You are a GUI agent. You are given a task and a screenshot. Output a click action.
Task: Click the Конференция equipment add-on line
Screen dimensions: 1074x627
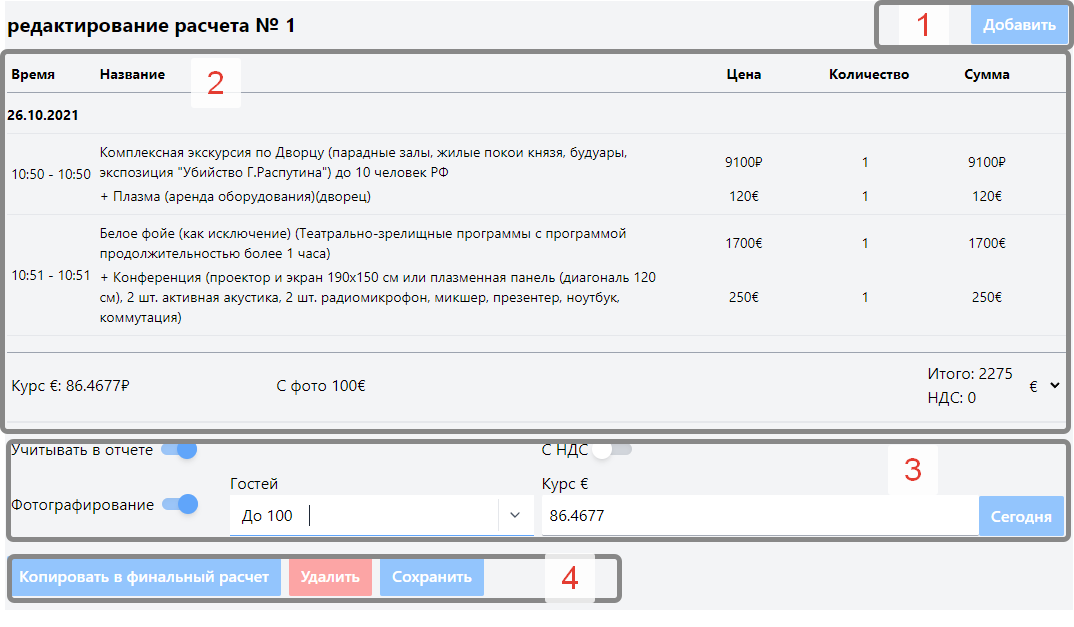378,297
